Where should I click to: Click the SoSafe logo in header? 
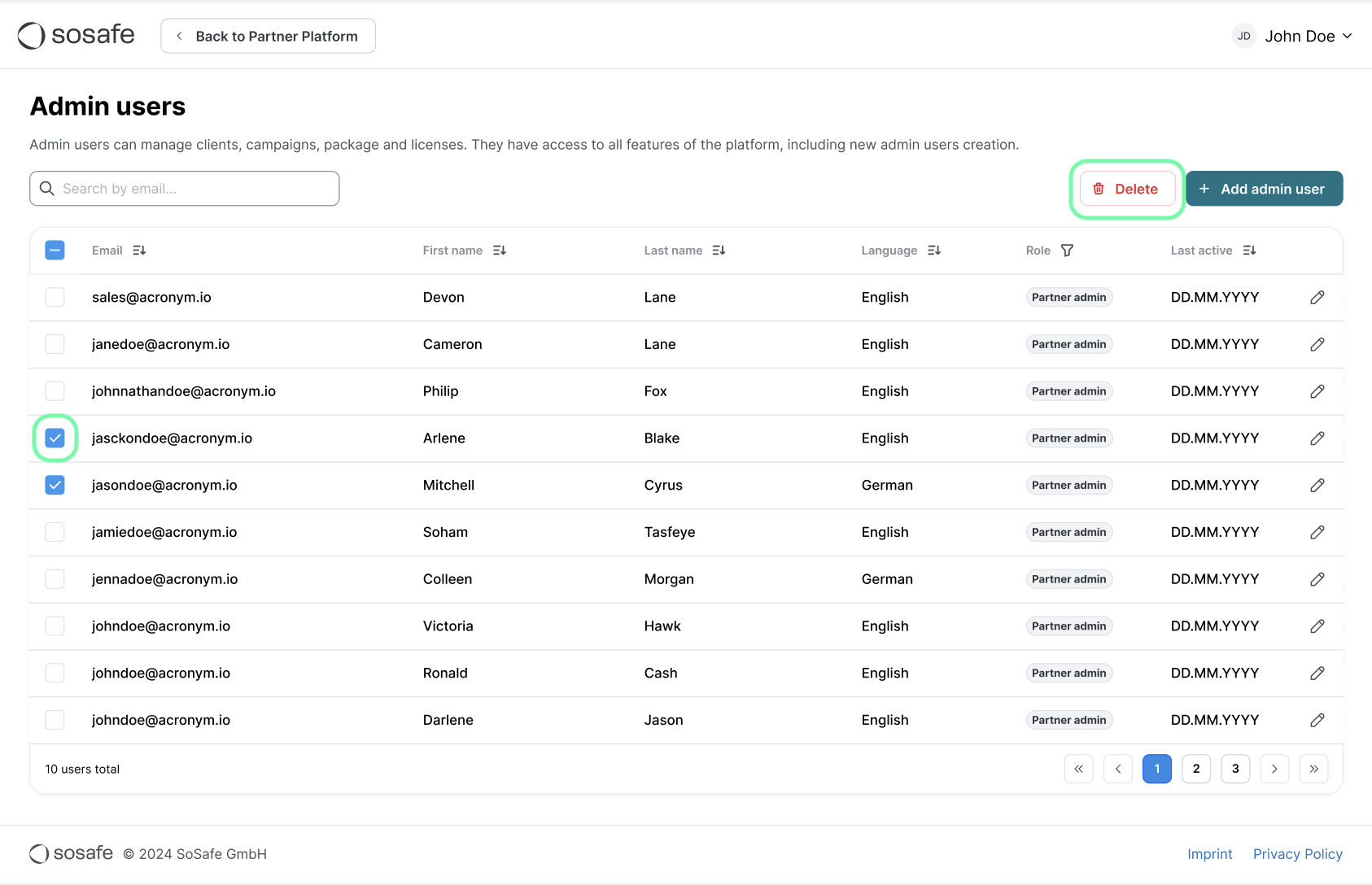pyautogui.click(x=76, y=35)
